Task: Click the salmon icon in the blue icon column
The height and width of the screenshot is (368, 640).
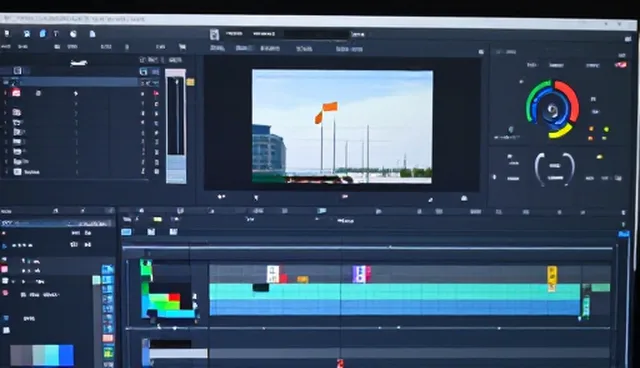Action: [x=108, y=338]
